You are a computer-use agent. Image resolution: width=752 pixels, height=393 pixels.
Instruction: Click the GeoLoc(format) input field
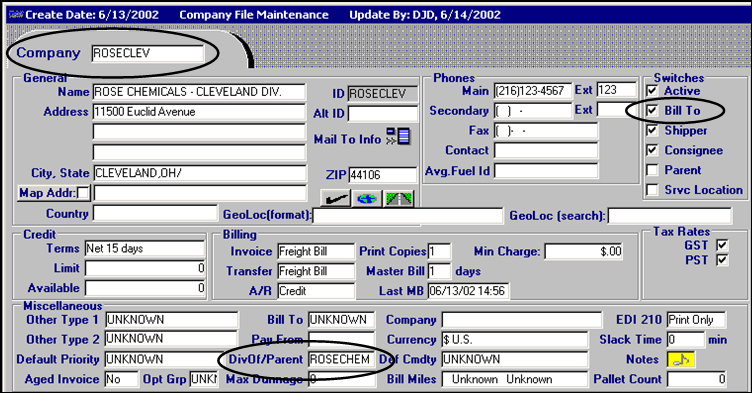click(408, 215)
